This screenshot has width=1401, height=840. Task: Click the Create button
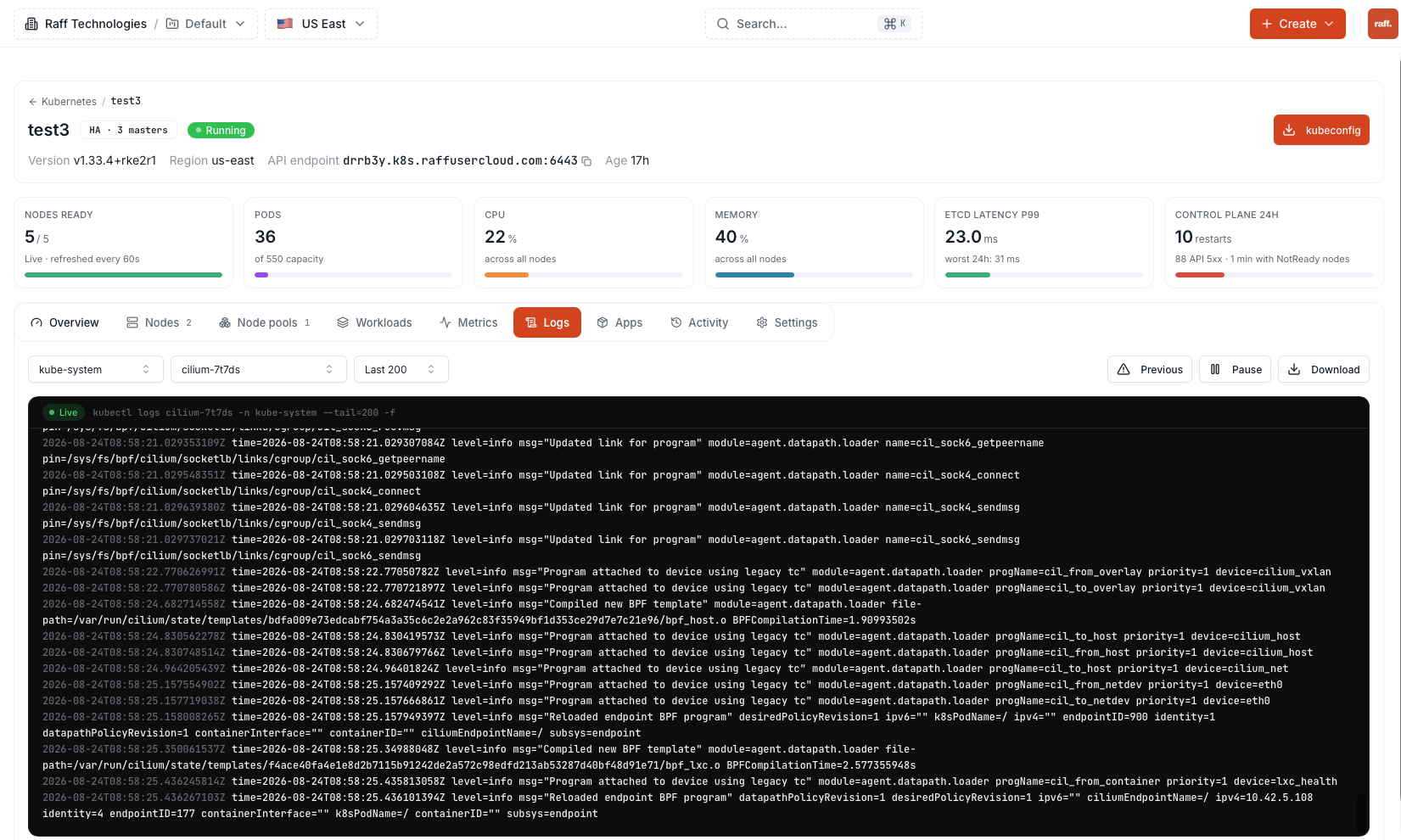1297,24
